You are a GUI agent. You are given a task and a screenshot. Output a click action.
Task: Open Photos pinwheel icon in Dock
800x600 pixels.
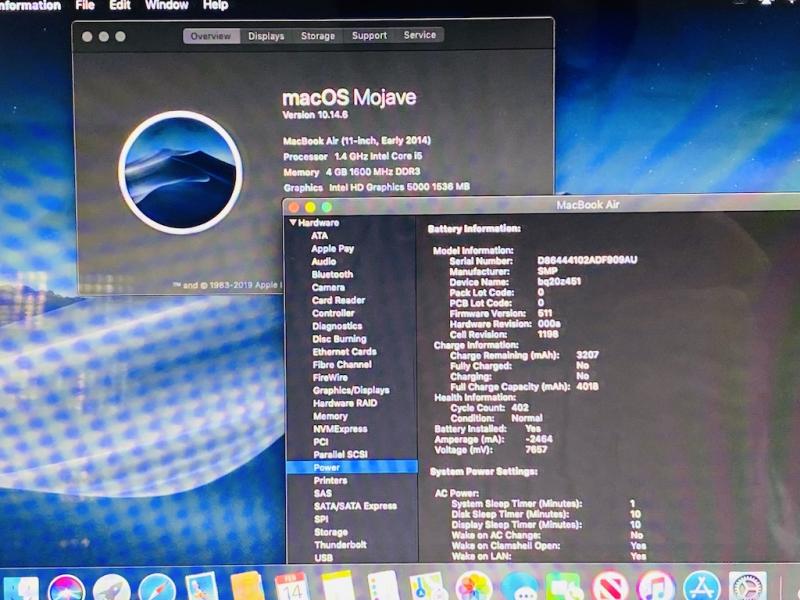(x=473, y=587)
